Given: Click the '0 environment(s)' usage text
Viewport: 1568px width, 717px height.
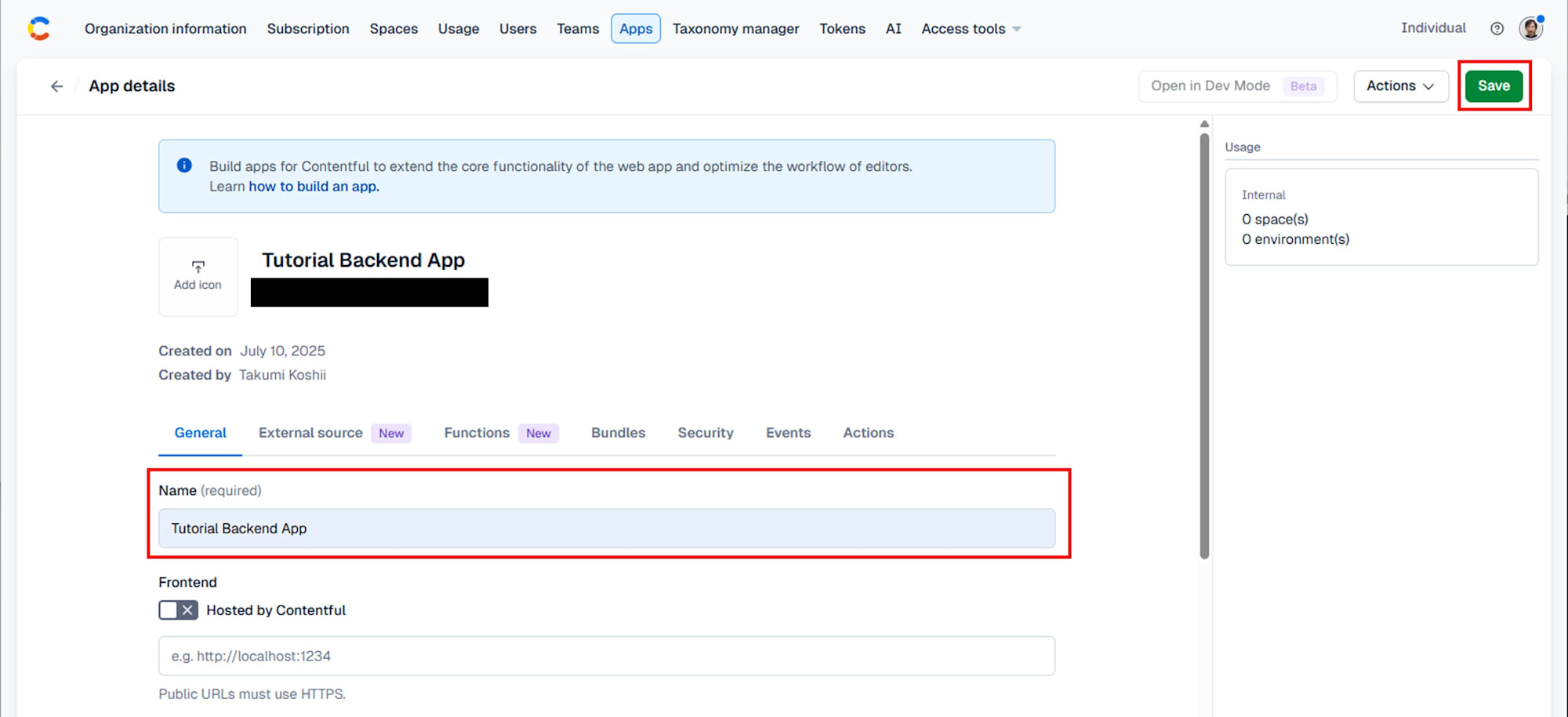Looking at the screenshot, I should 1295,239.
